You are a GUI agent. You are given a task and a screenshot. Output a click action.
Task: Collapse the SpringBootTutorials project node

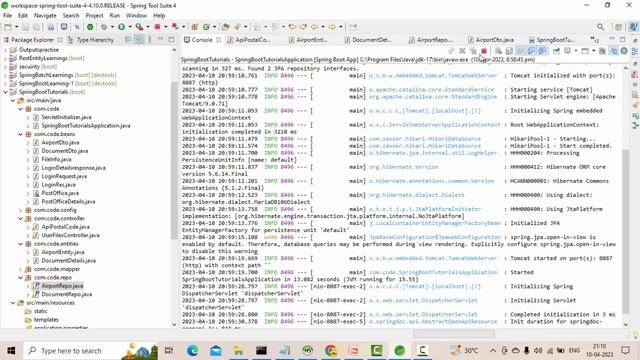click(5, 92)
